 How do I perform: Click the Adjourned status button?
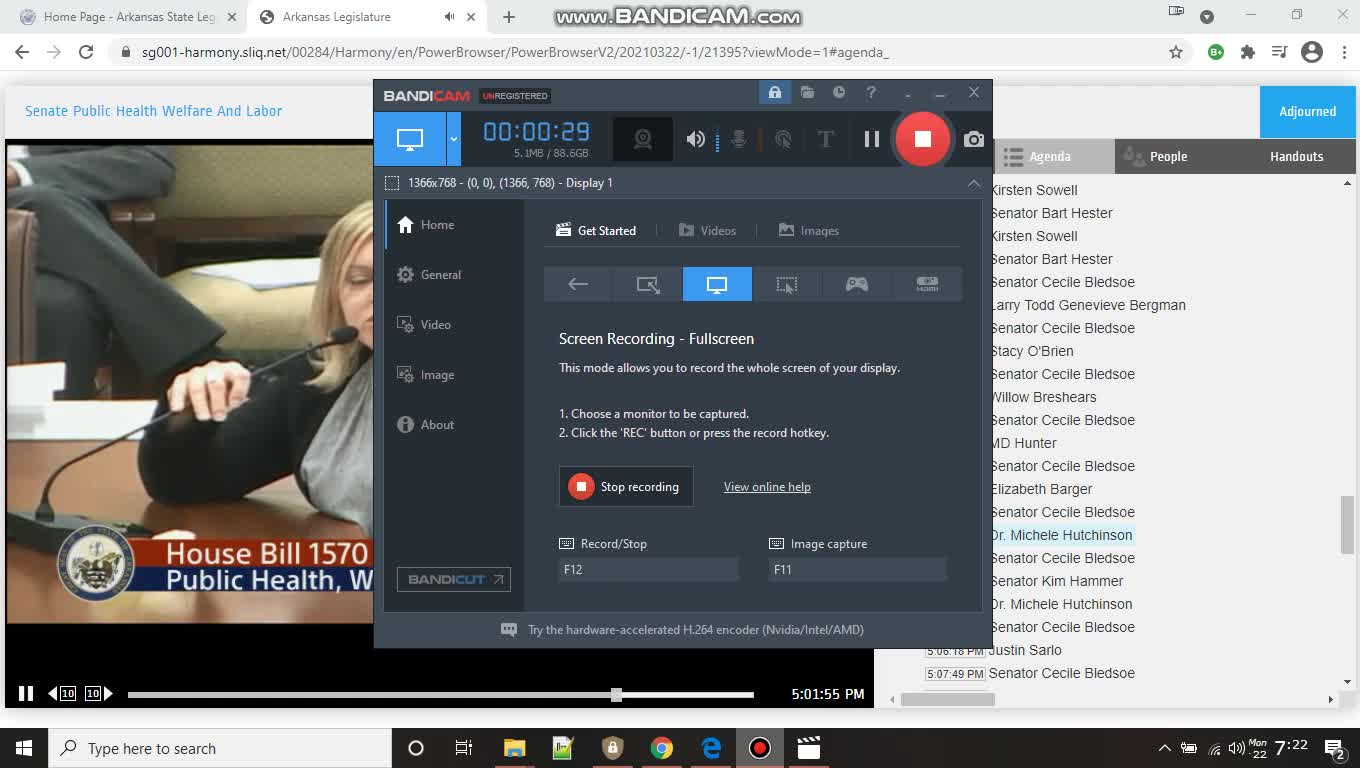click(x=1307, y=111)
